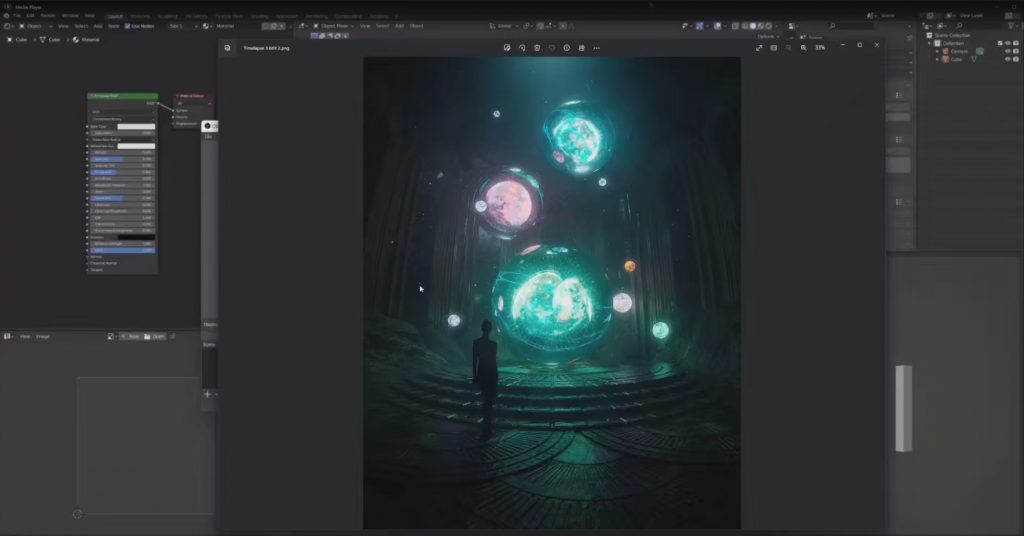Image resolution: width=1024 pixels, height=536 pixels.
Task: Open Subsurface Radius dropdown on Principled node
Action: 123,139
